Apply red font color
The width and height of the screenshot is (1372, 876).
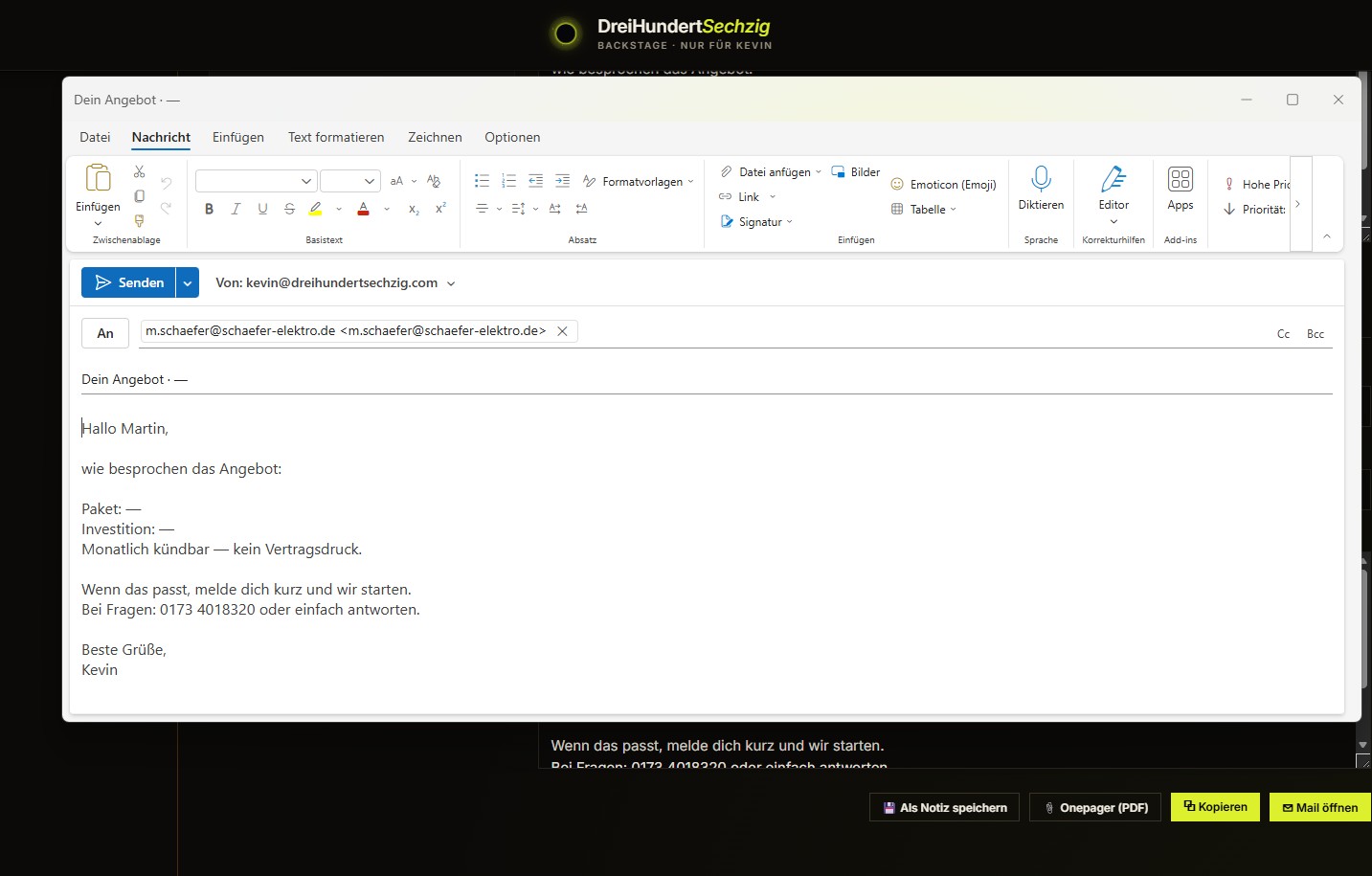(363, 209)
